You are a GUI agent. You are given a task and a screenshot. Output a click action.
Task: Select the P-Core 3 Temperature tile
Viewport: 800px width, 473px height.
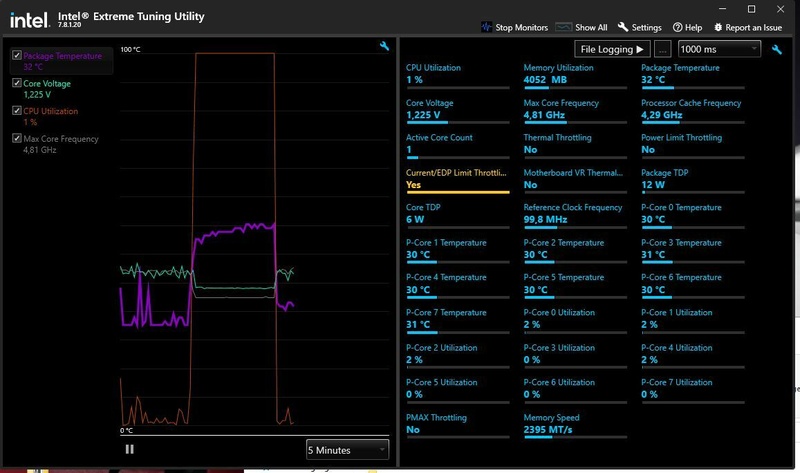pyautogui.click(x=692, y=251)
